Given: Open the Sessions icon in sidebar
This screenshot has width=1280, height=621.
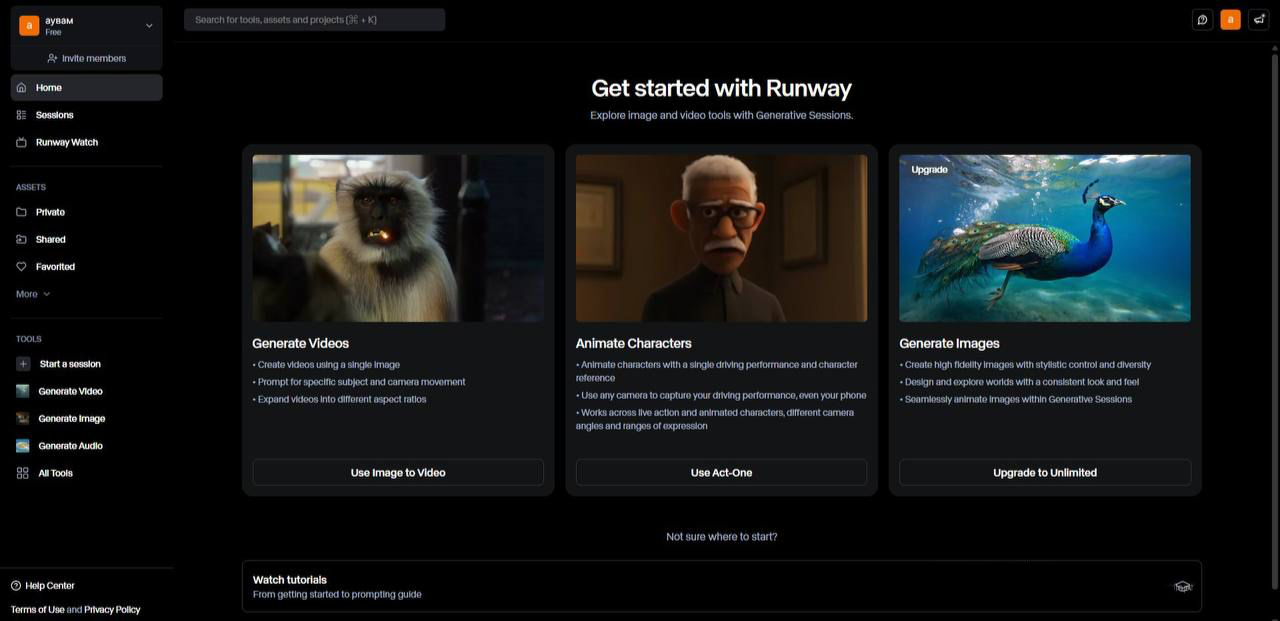Looking at the screenshot, I should click(x=22, y=115).
